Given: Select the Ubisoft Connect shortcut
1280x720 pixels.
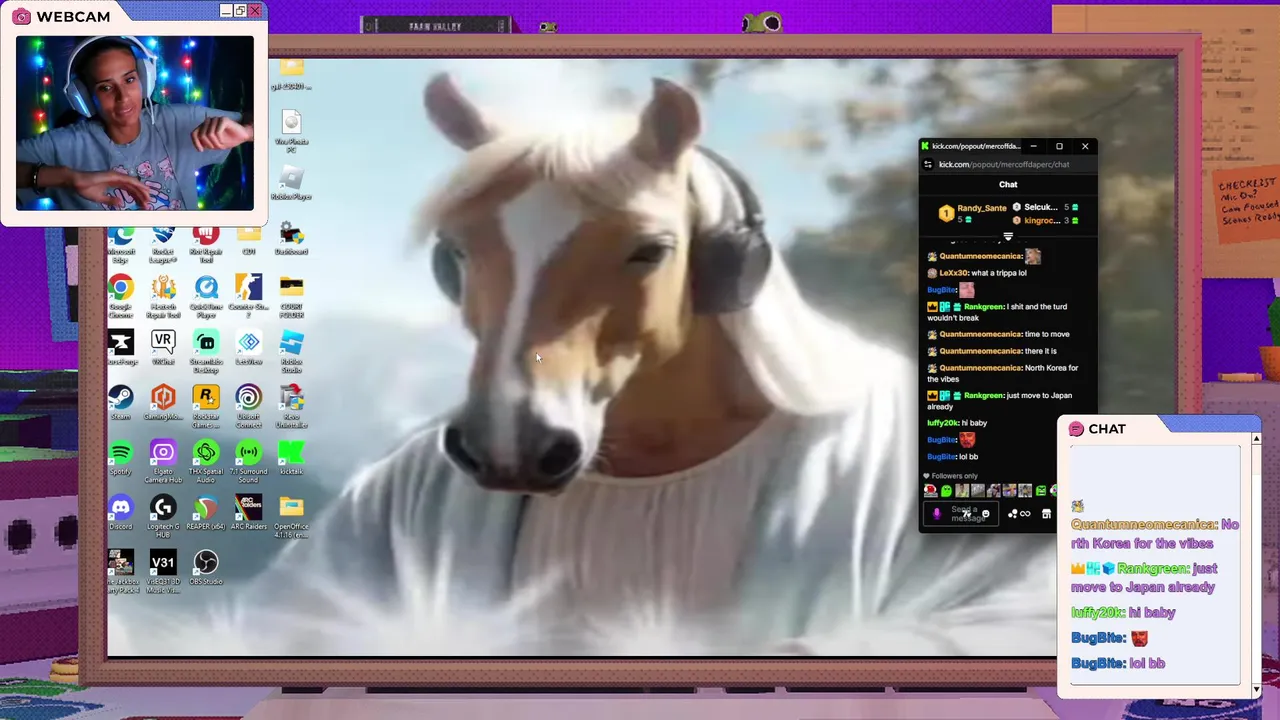Looking at the screenshot, I should click(x=248, y=407).
